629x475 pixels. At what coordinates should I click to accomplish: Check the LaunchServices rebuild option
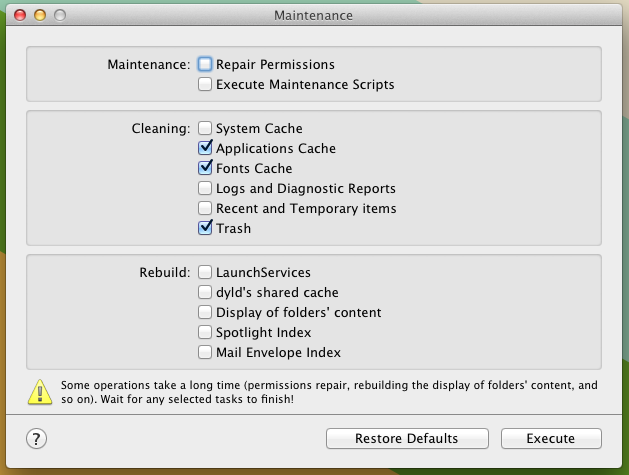click(x=205, y=272)
